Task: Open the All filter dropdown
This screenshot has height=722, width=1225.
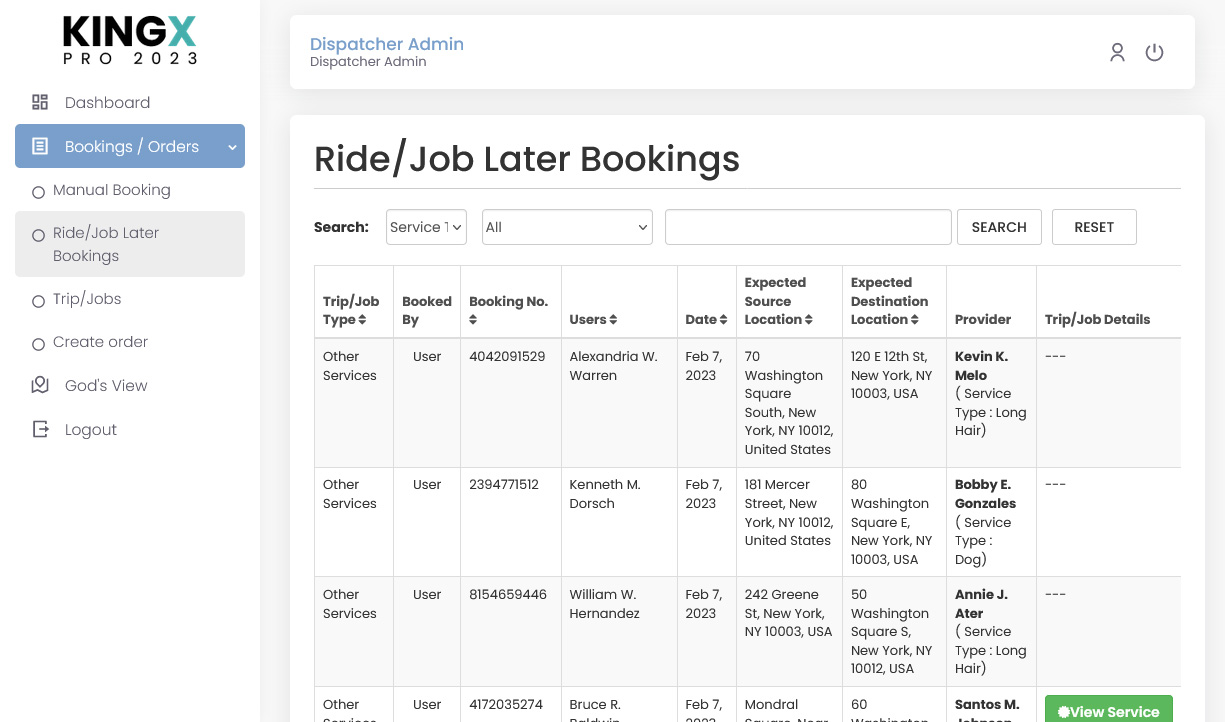Action: [x=567, y=227]
